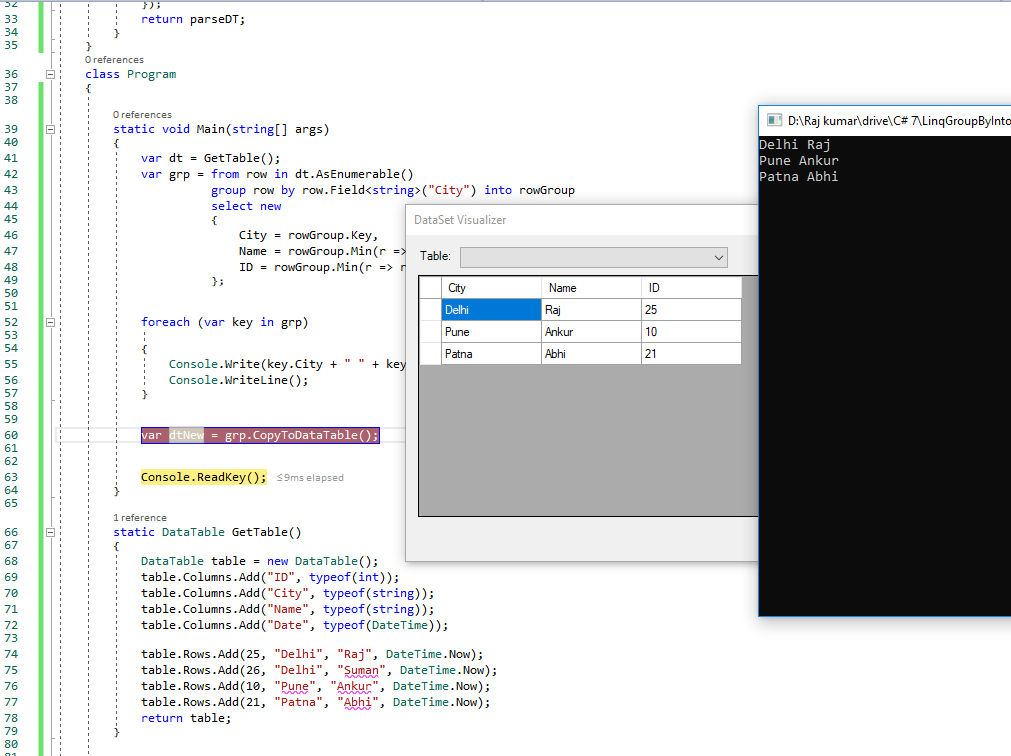The height and width of the screenshot is (756, 1011).
Task: Click the console window title bar icon
Action: (773, 119)
